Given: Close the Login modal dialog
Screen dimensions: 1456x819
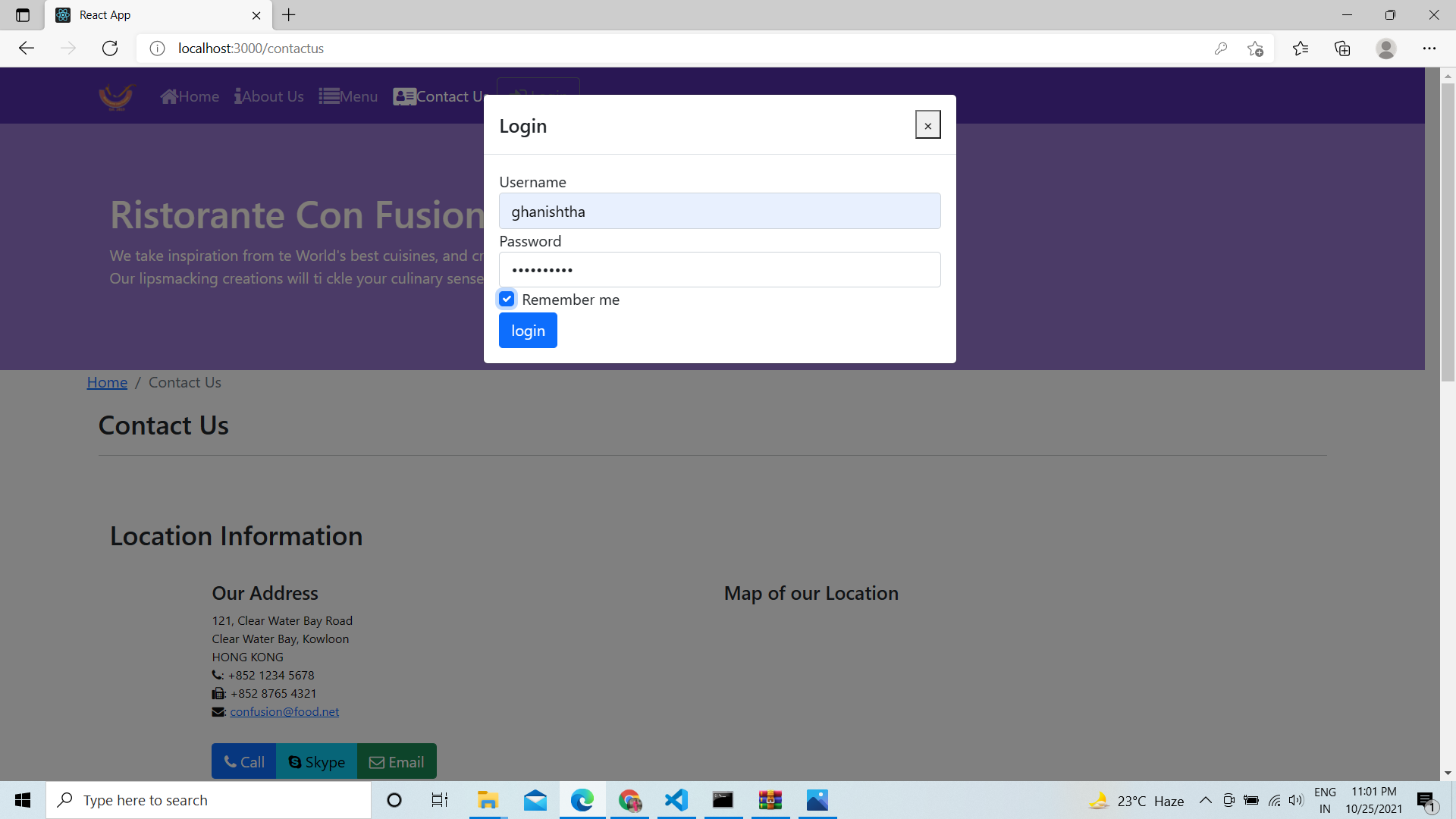Looking at the screenshot, I should pyautogui.click(x=927, y=125).
